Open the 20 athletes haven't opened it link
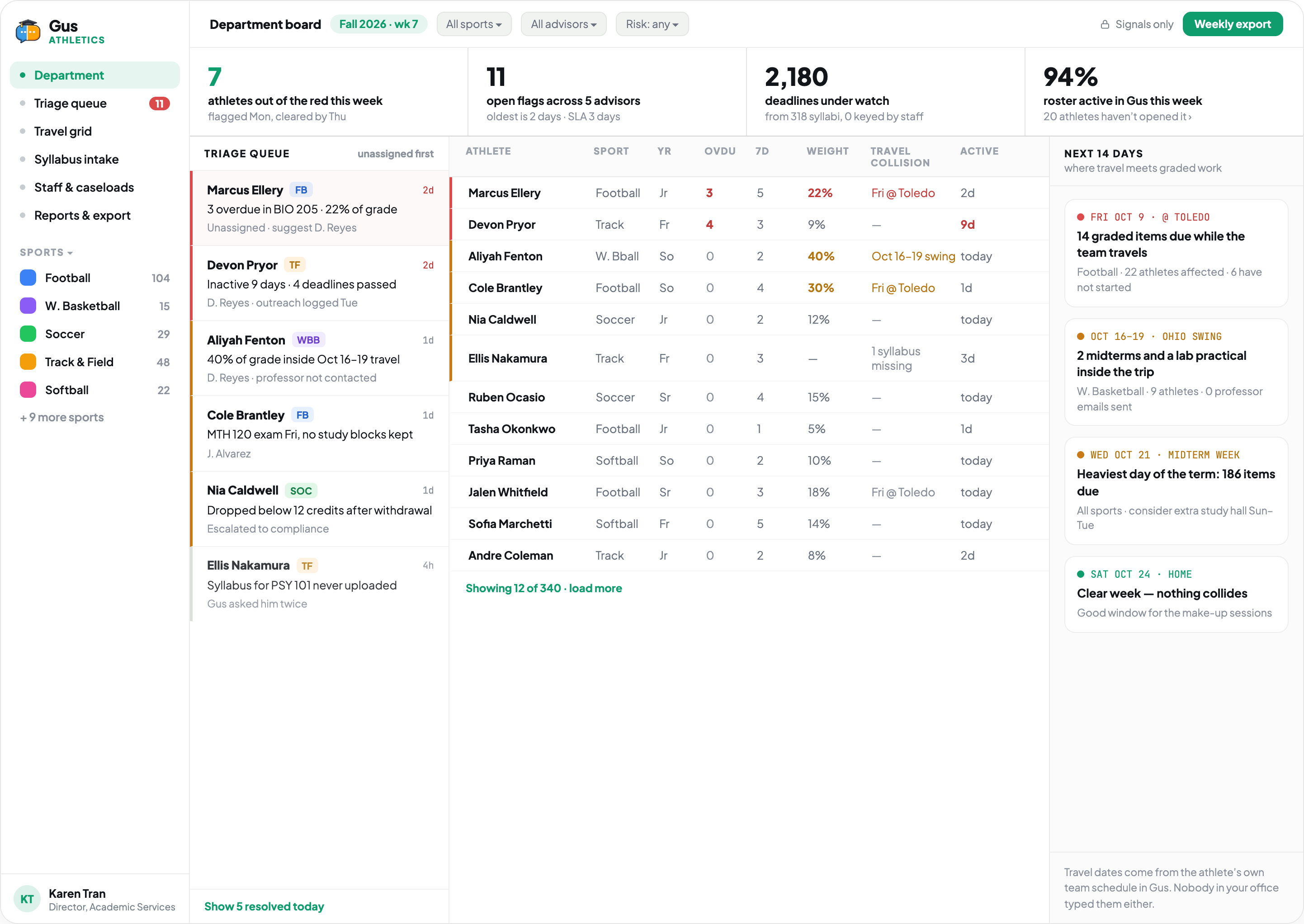 (x=1117, y=117)
